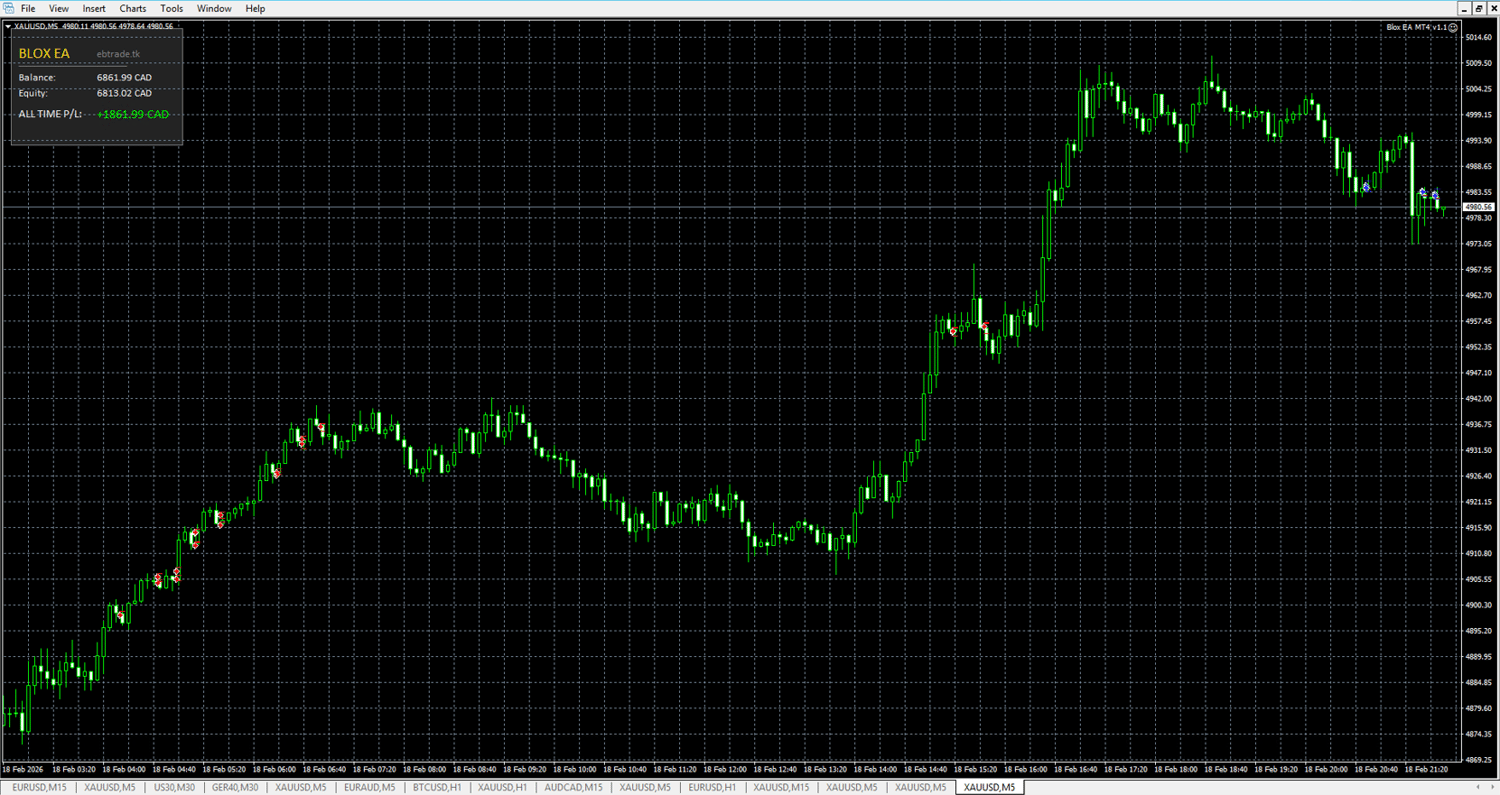Click the 18 Feb 21:20 time label
The width and height of the screenshot is (1500, 795).
tap(1425, 770)
